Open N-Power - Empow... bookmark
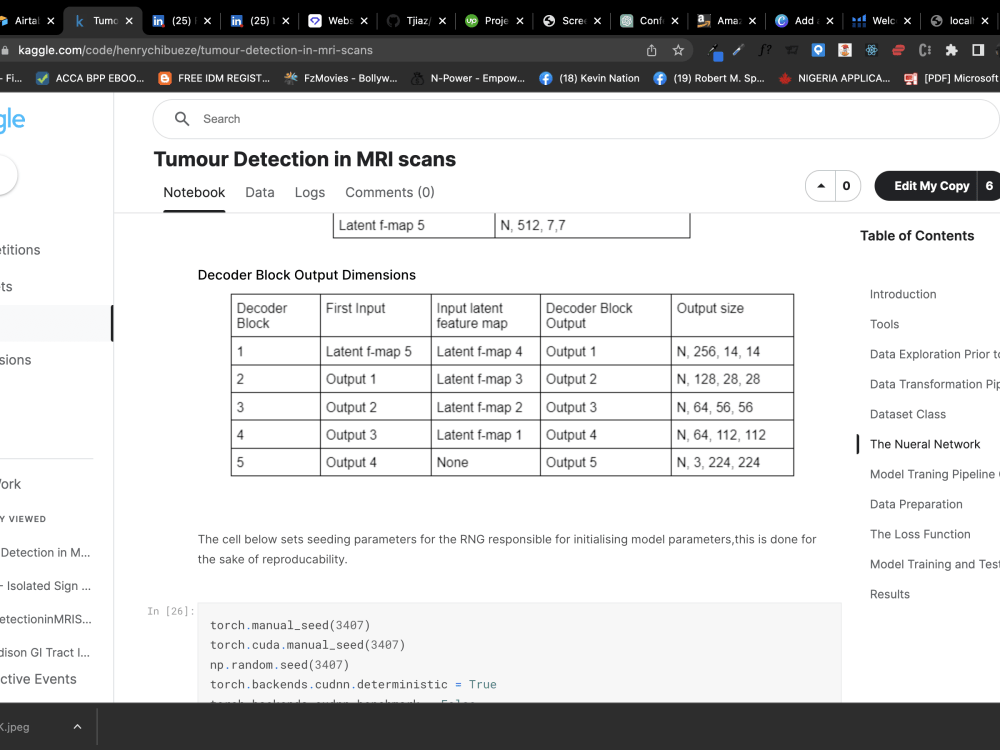1000x750 pixels. pos(468,78)
